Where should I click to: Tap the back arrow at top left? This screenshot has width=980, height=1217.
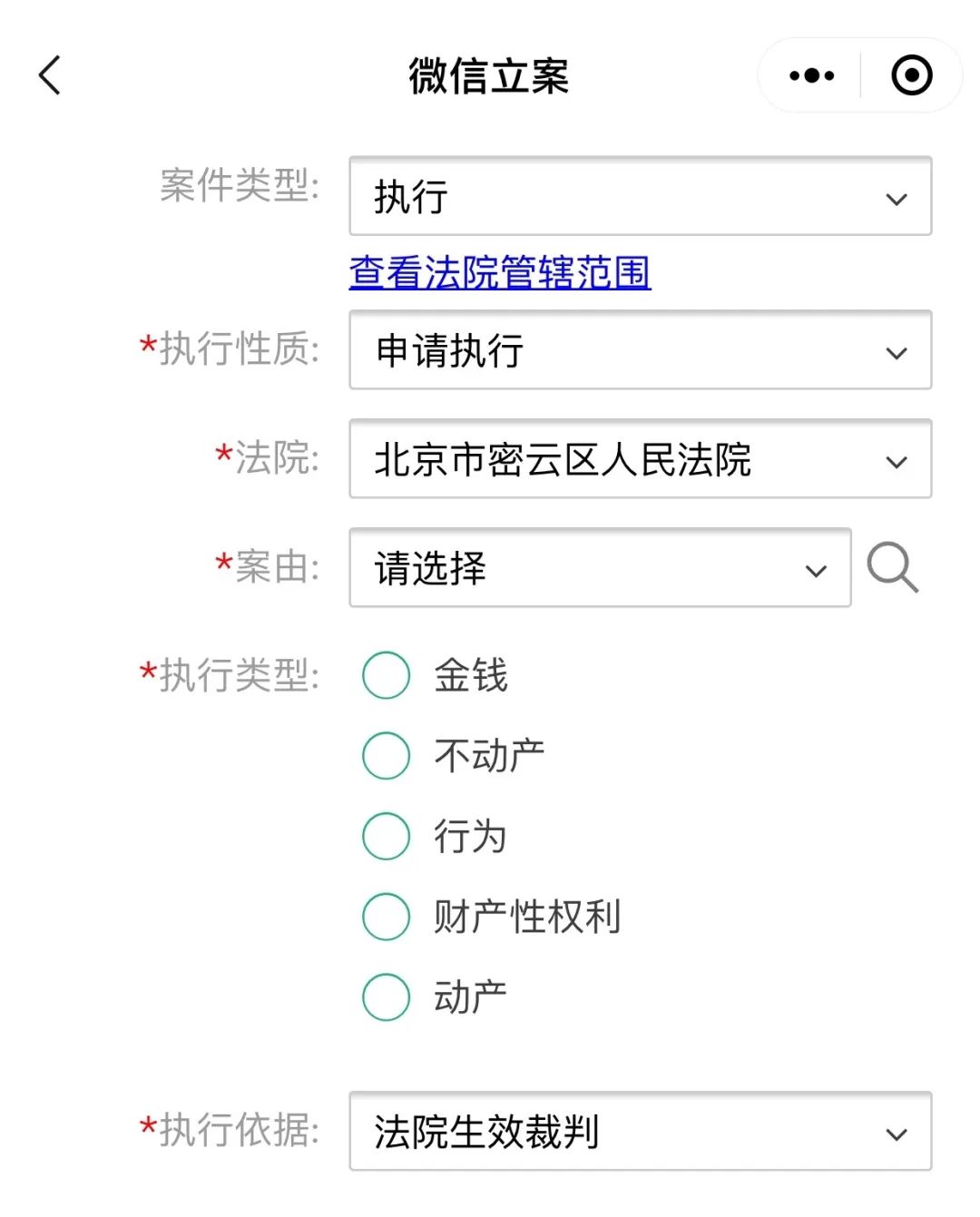pos(50,74)
